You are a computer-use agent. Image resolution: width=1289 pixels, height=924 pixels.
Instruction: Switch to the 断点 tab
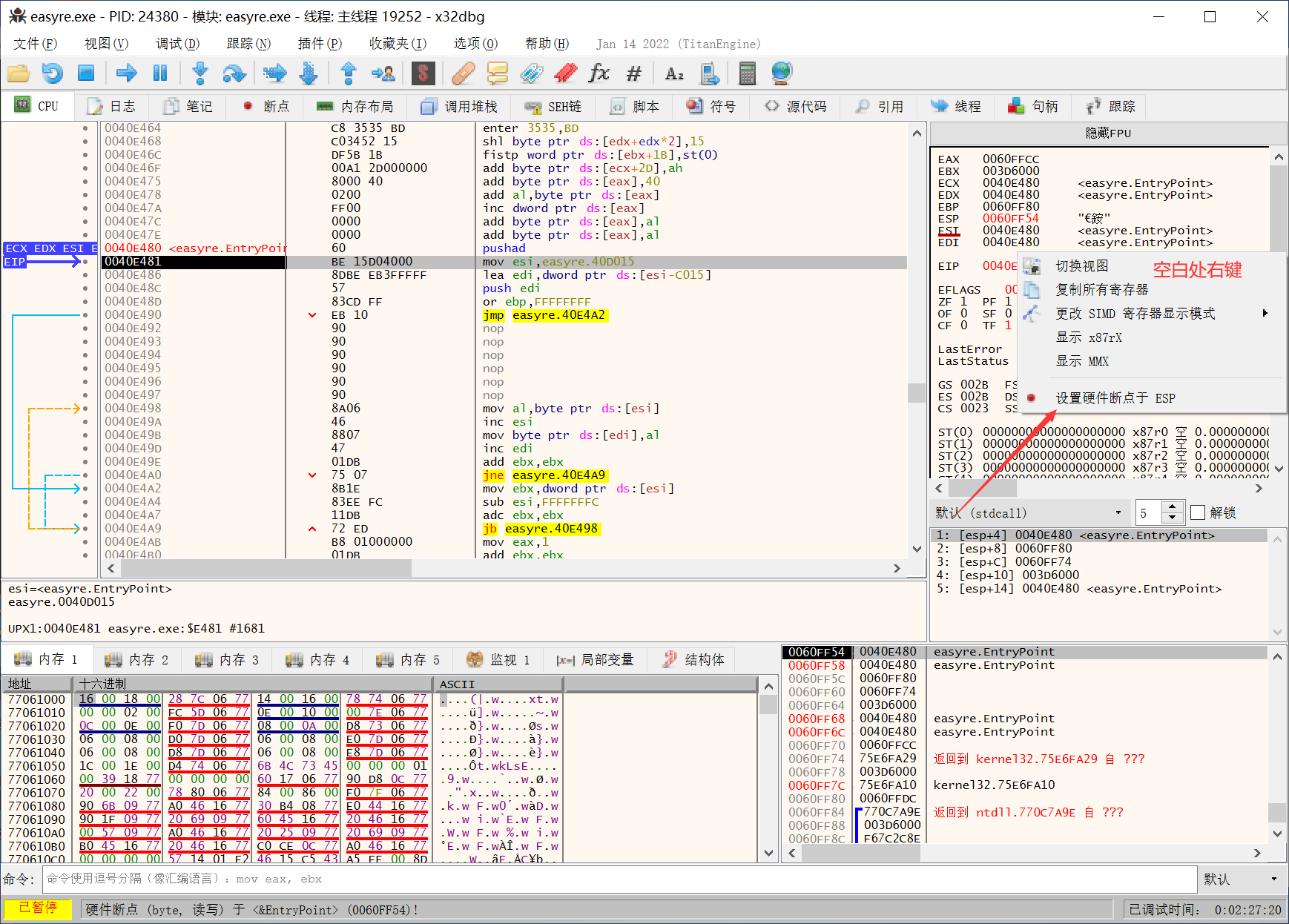point(266,107)
